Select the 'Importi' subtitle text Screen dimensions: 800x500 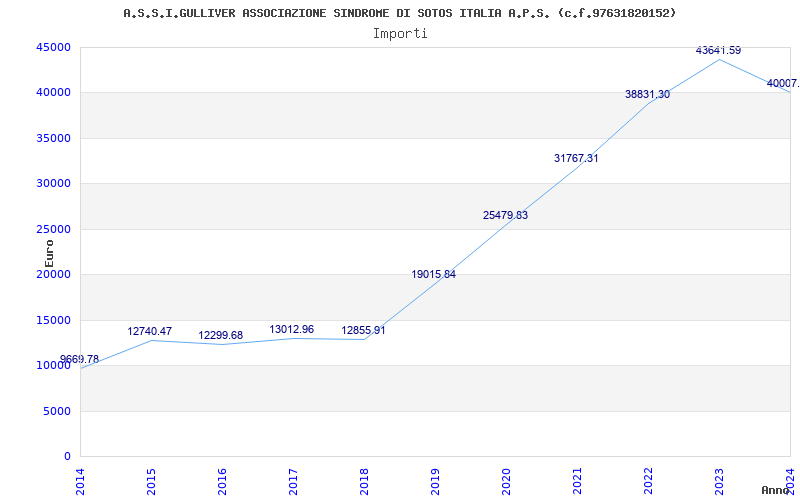coord(400,34)
